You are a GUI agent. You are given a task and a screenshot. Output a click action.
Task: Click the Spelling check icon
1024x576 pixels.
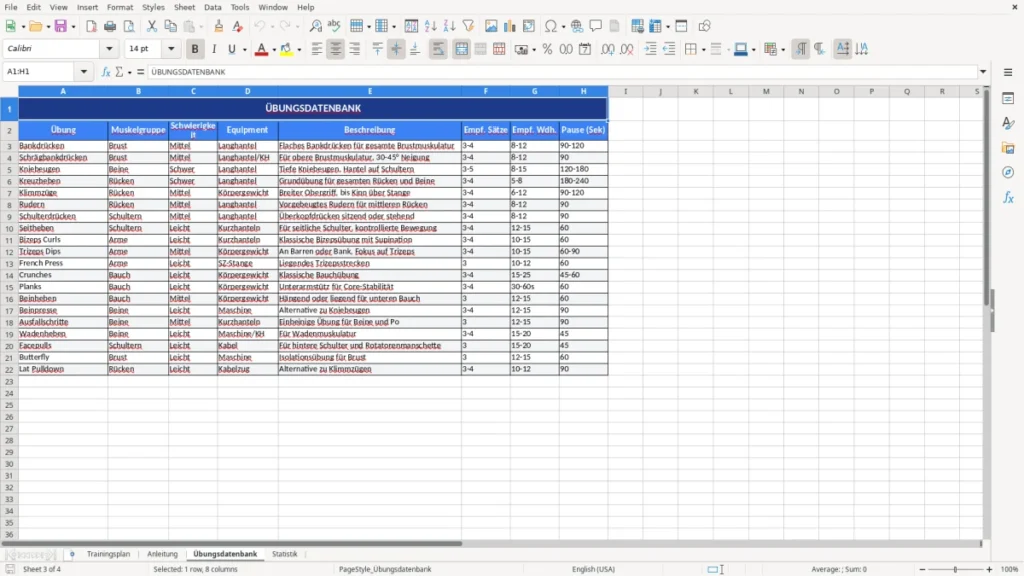(x=334, y=26)
